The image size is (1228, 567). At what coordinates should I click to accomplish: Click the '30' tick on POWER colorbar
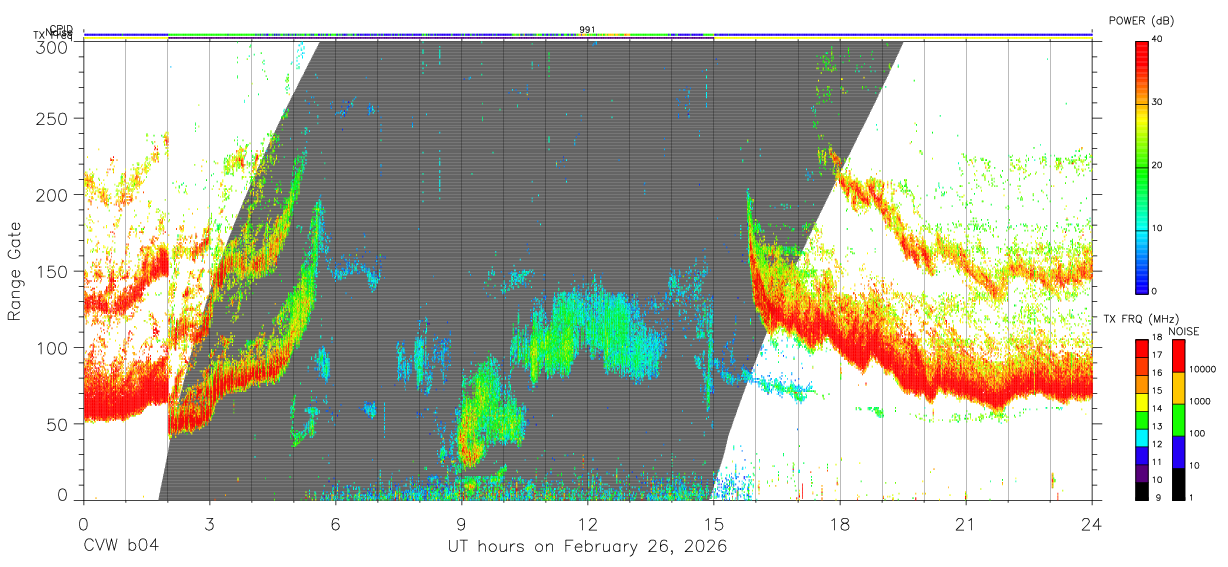point(1156,102)
